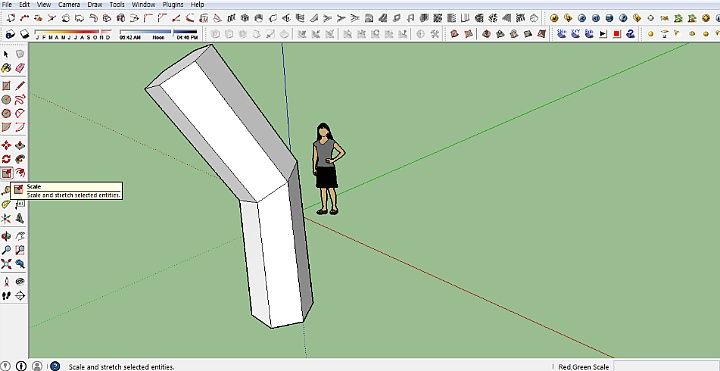Open the Window menu
Viewport: 720px width, 371px height.
pos(143,4)
